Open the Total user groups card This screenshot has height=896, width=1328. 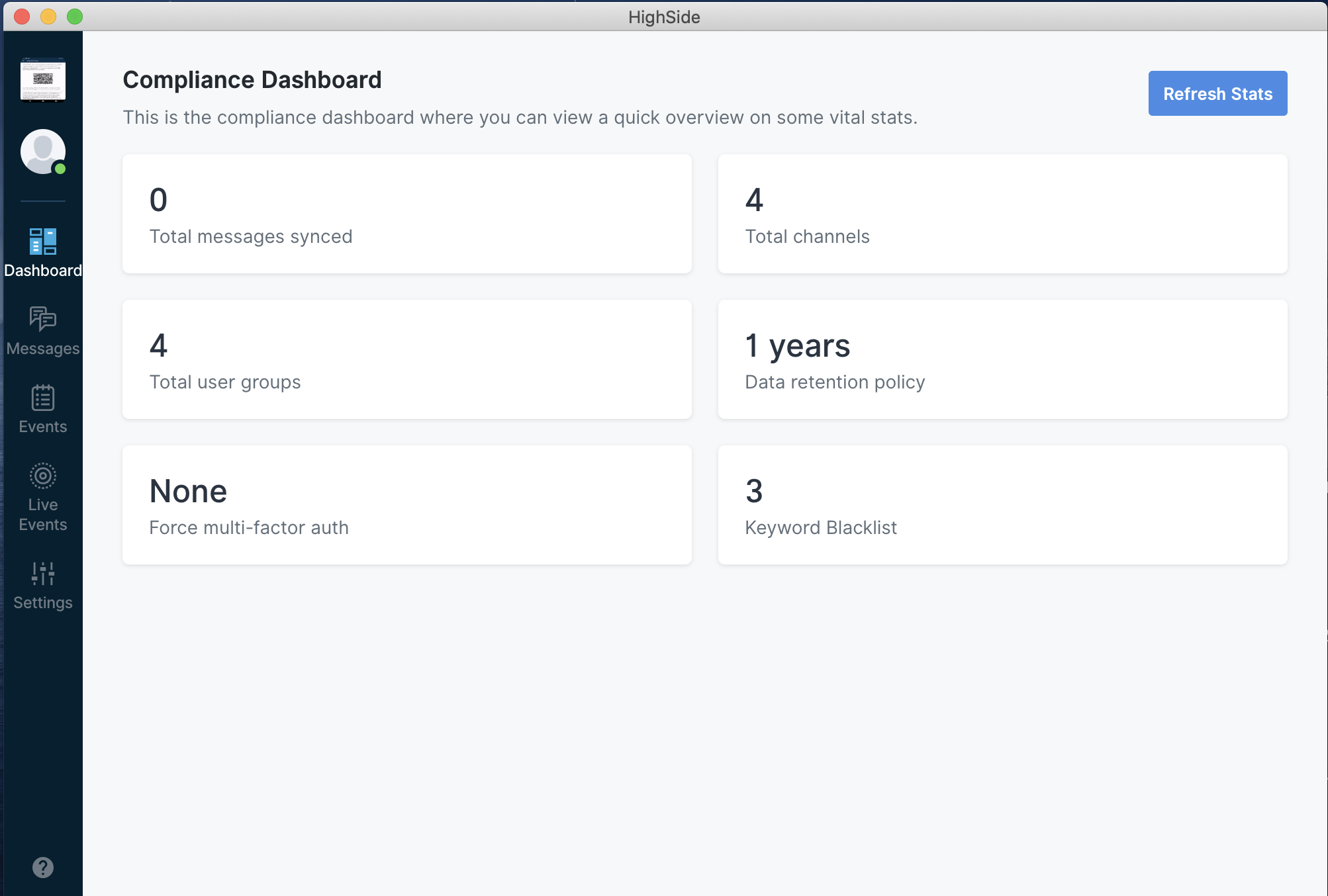coord(407,359)
